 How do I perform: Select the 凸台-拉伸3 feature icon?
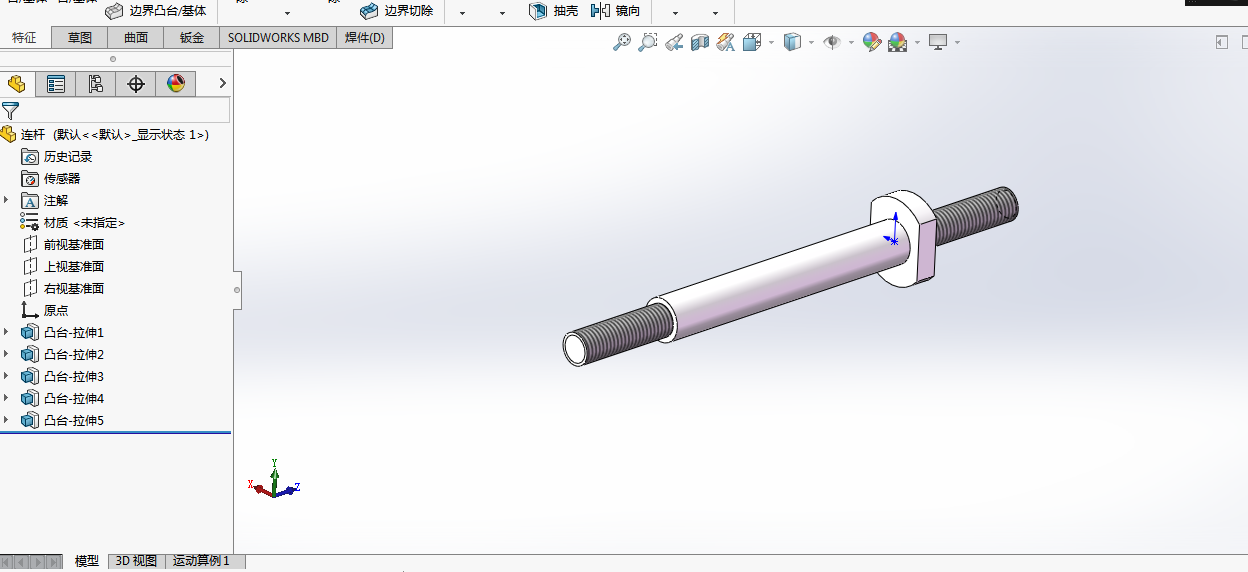point(30,376)
